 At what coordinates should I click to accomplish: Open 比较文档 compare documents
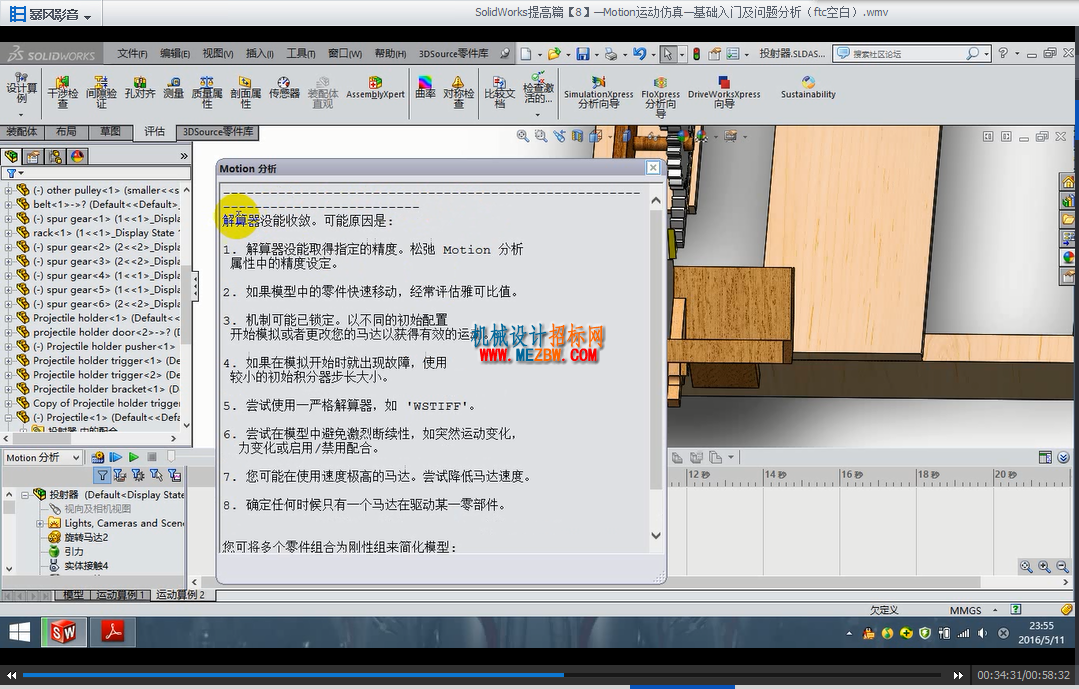click(x=500, y=92)
